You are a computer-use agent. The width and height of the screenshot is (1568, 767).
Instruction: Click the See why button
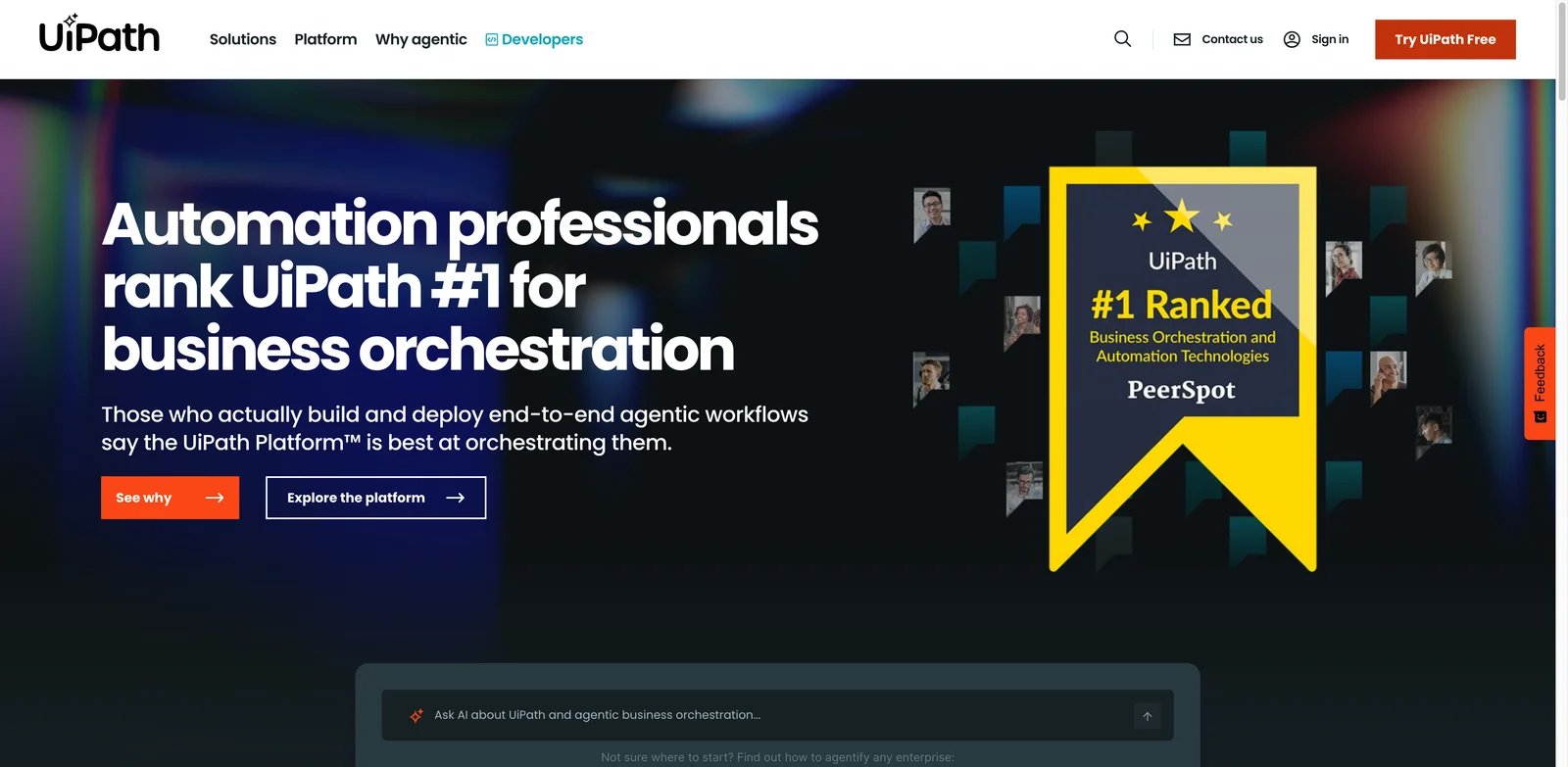pyautogui.click(x=170, y=498)
